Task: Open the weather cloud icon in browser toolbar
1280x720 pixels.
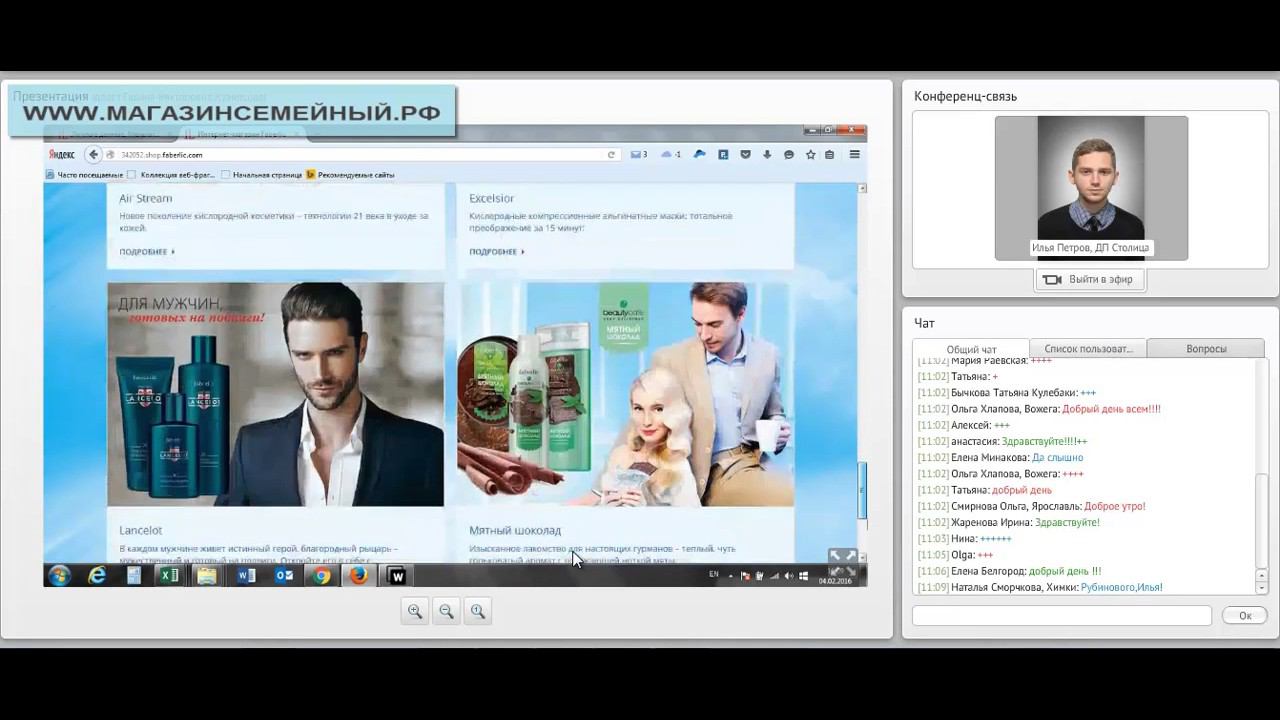Action: pyautogui.click(x=671, y=155)
